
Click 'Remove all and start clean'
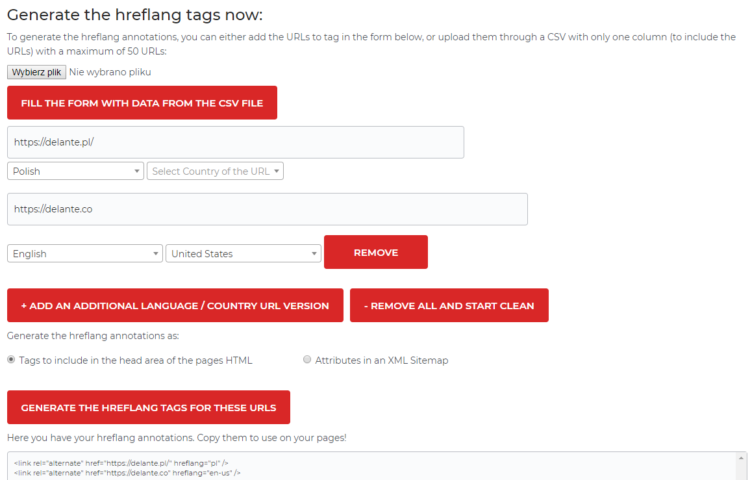[x=449, y=306]
